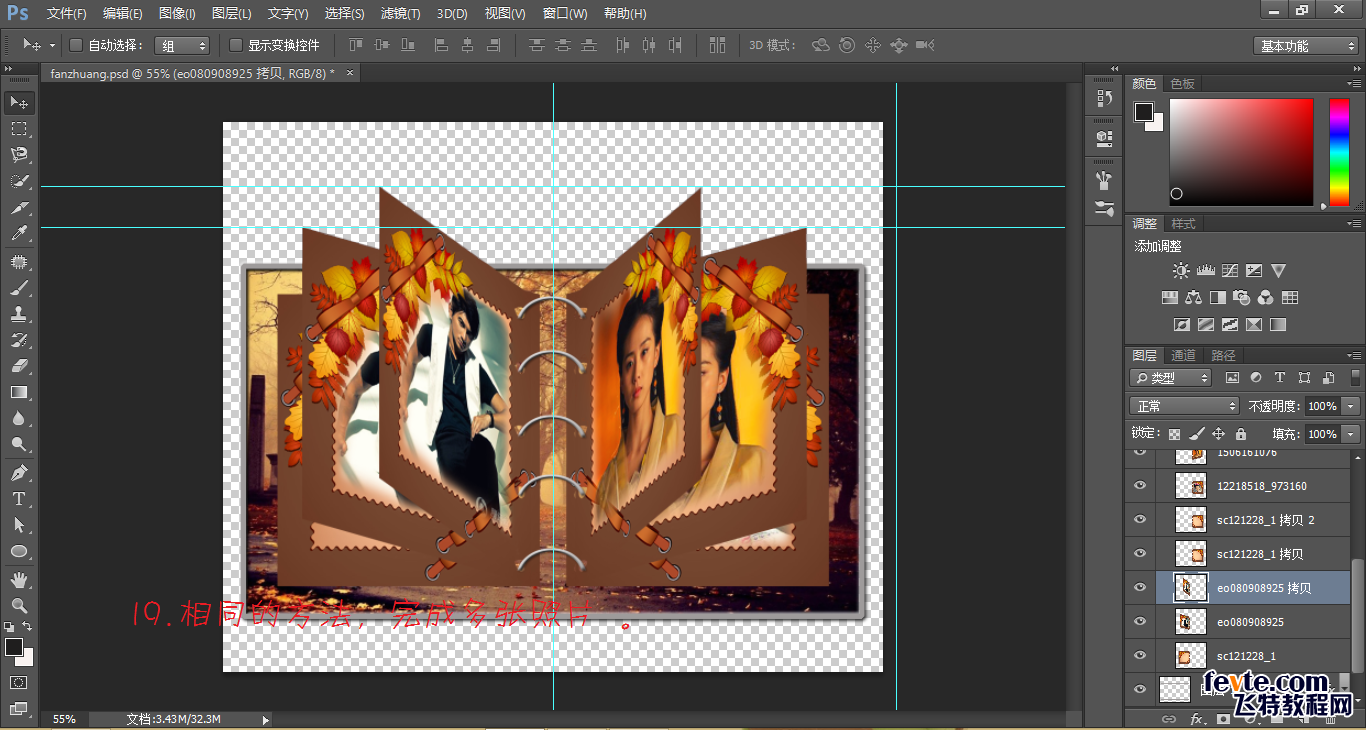This screenshot has height=730, width=1366.
Task: Open the 滤镜(T) menu
Action: click(x=401, y=14)
